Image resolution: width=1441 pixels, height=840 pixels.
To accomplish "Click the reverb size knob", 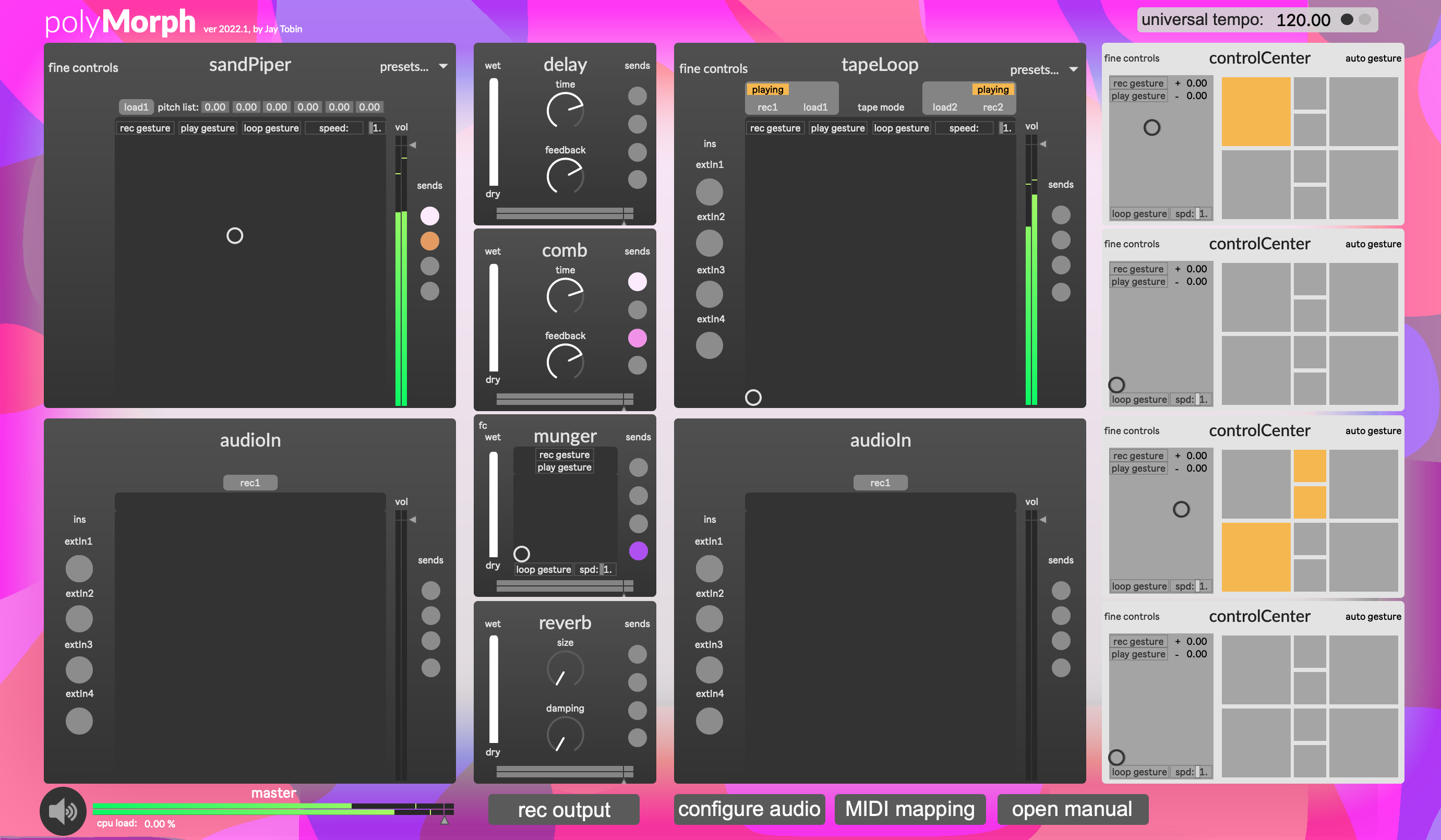I will pos(565,669).
